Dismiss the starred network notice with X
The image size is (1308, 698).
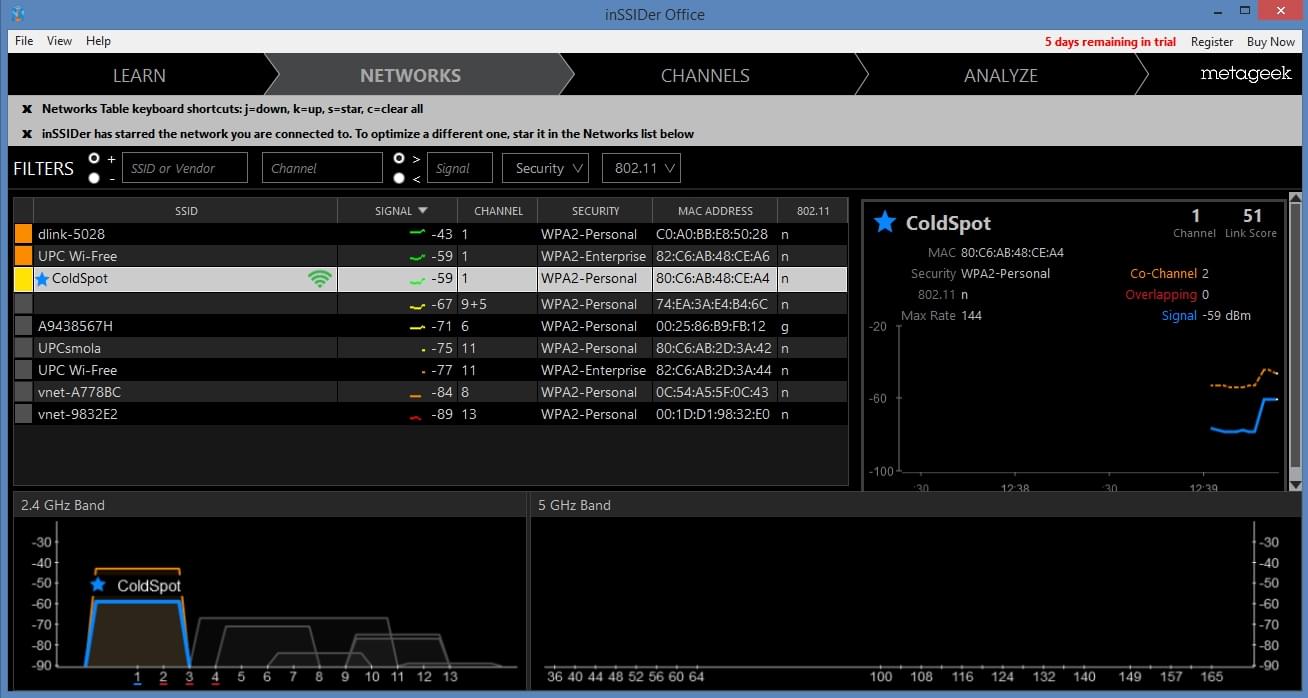pyautogui.click(x=27, y=134)
